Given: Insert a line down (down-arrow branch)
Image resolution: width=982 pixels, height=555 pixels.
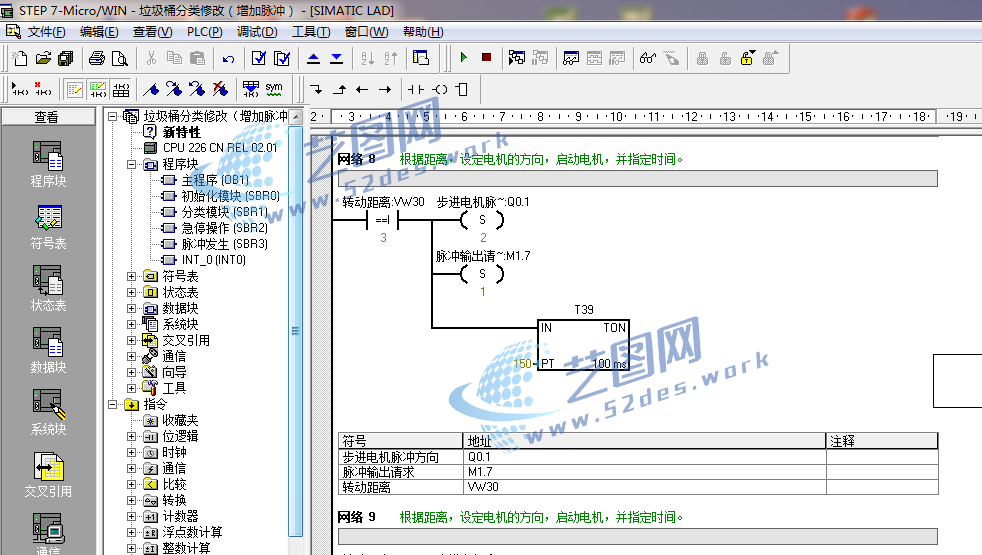Looking at the screenshot, I should pyautogui.click(x=316, y=90).
